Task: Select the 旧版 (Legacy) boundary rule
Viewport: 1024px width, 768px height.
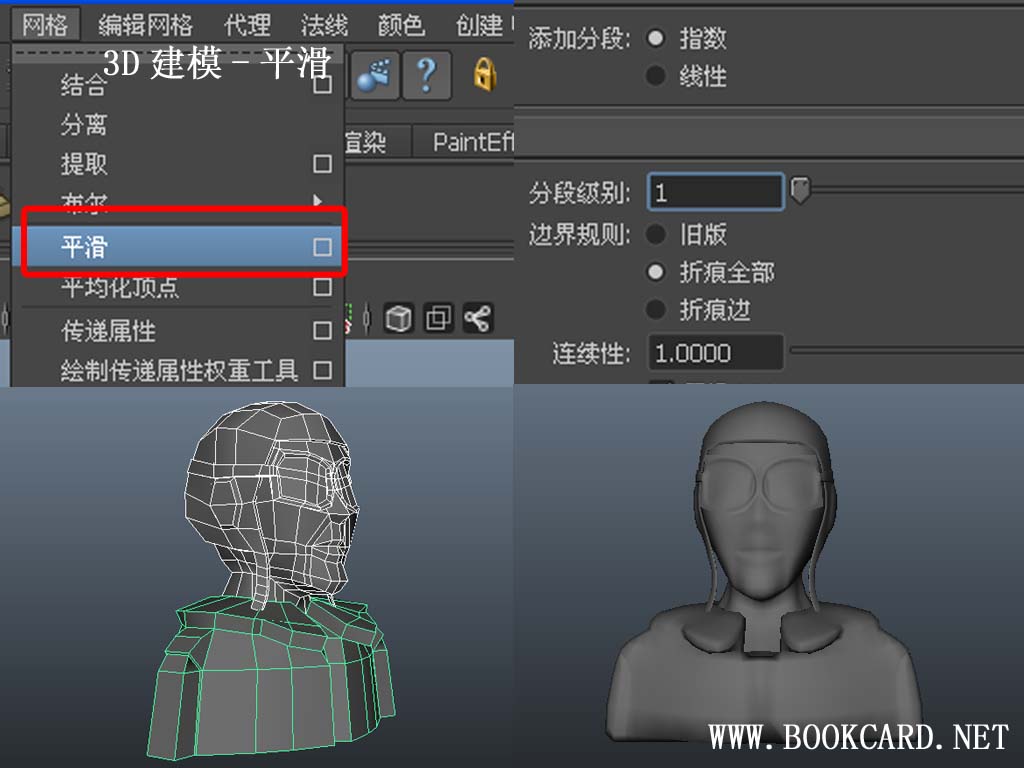Action: click(656, 235)
